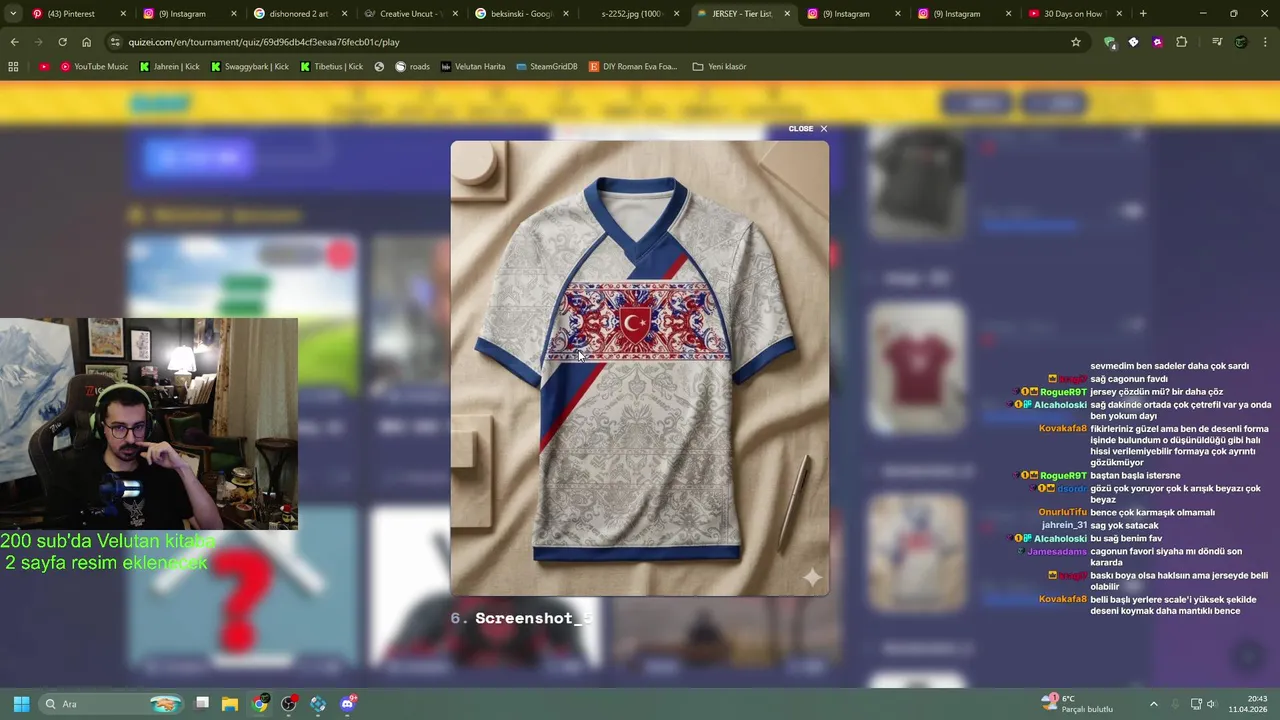Open the volume control in tray
This screenshot has width=1280, height=720.
click(1211, 704)
